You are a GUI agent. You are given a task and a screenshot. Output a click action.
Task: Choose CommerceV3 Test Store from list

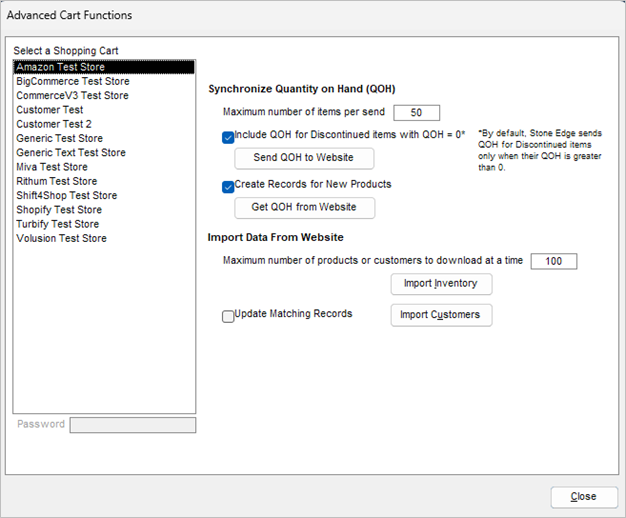pyautogui.click(x=104, y=96)
